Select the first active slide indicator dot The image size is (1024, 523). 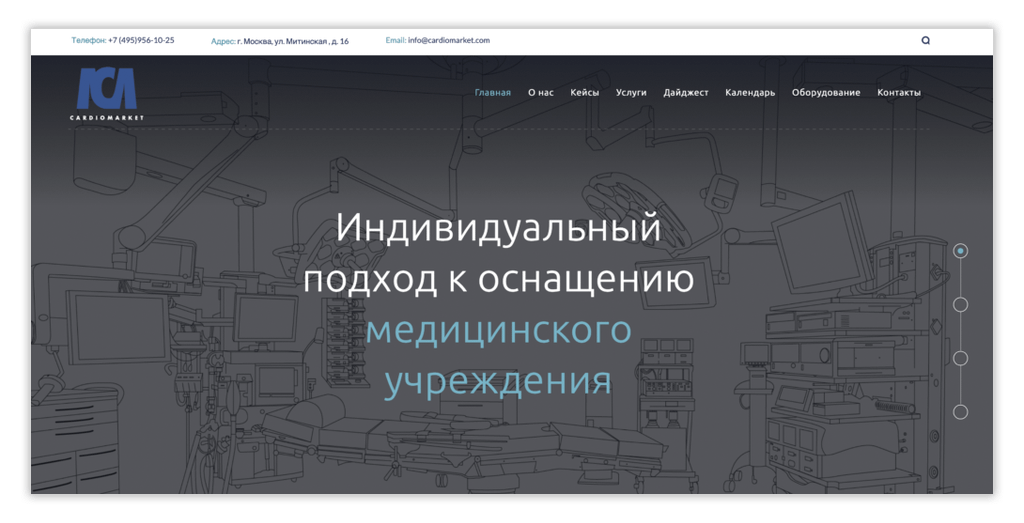(960, 251)
